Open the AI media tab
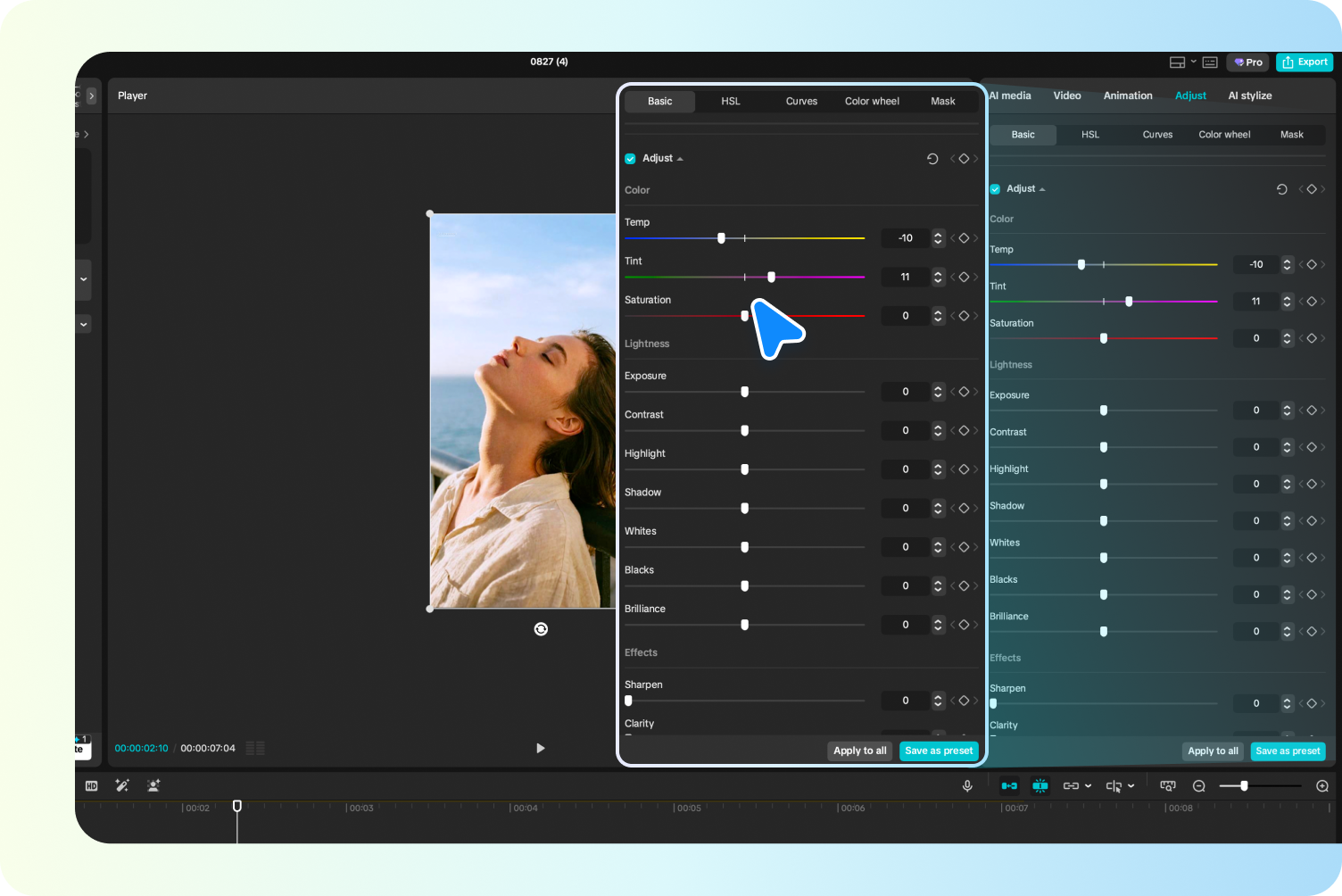 [1010, 95]
